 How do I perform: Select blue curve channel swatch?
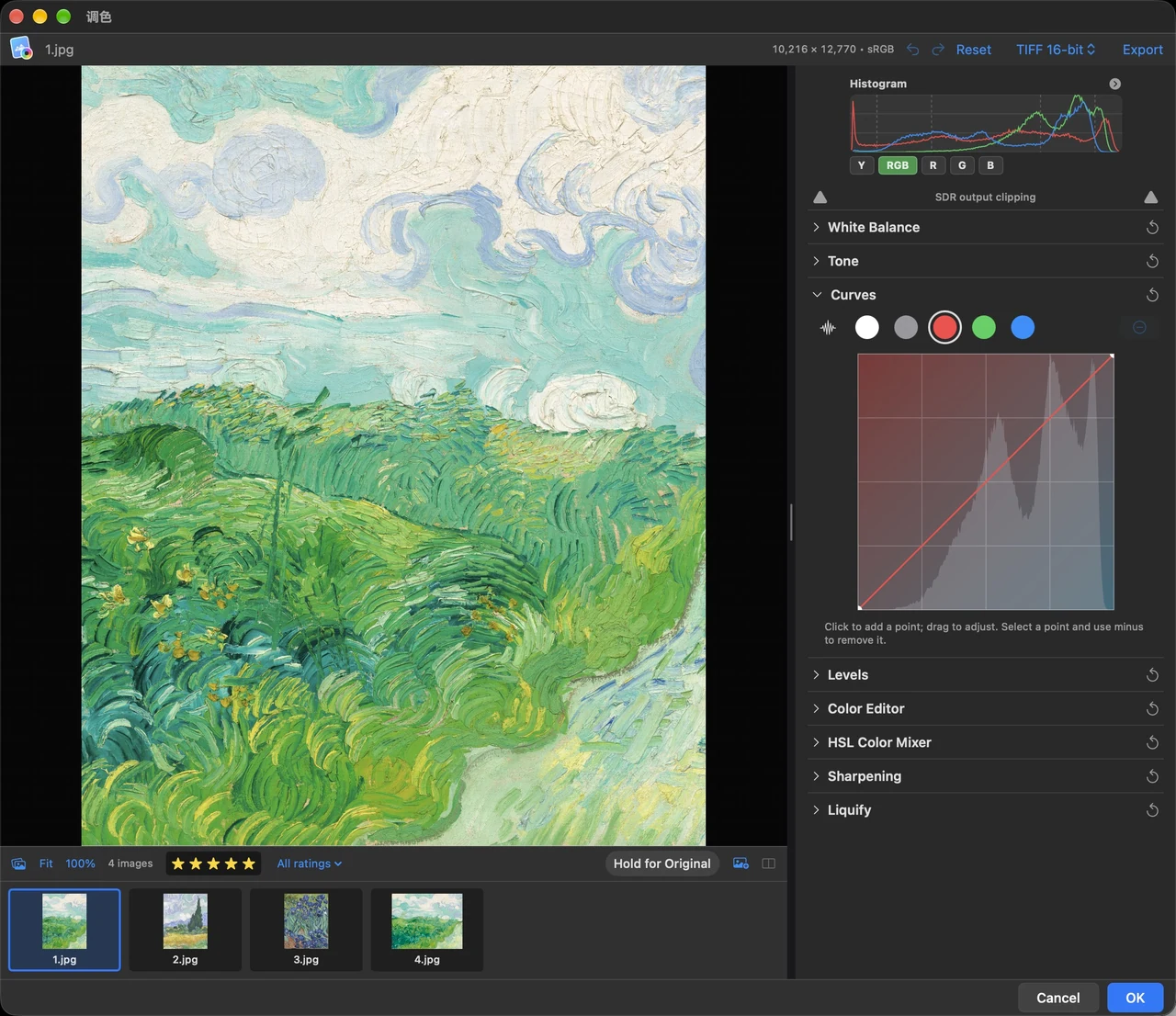coord(1023,328)
